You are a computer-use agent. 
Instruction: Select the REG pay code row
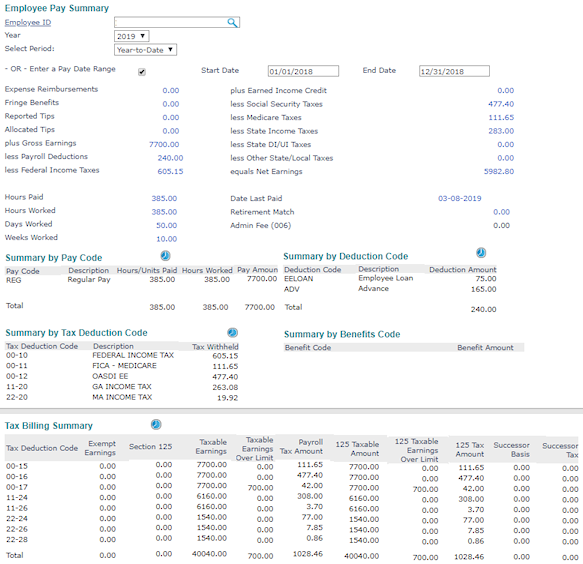click(141, 280)
